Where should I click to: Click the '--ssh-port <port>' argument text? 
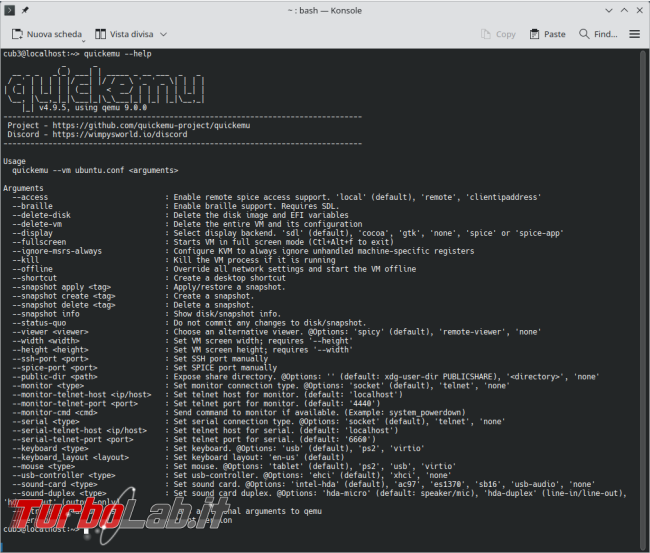(x=50, y=359)
